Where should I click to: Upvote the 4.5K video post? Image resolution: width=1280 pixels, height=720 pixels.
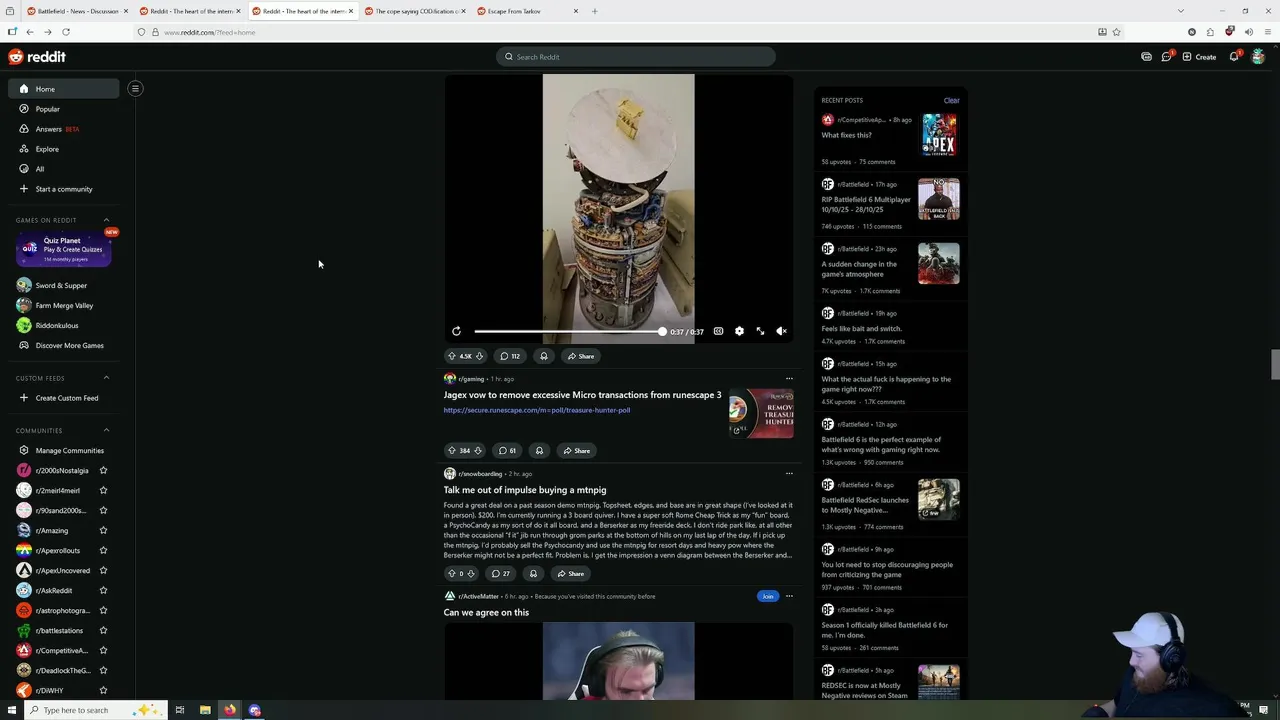coord(452,356)
